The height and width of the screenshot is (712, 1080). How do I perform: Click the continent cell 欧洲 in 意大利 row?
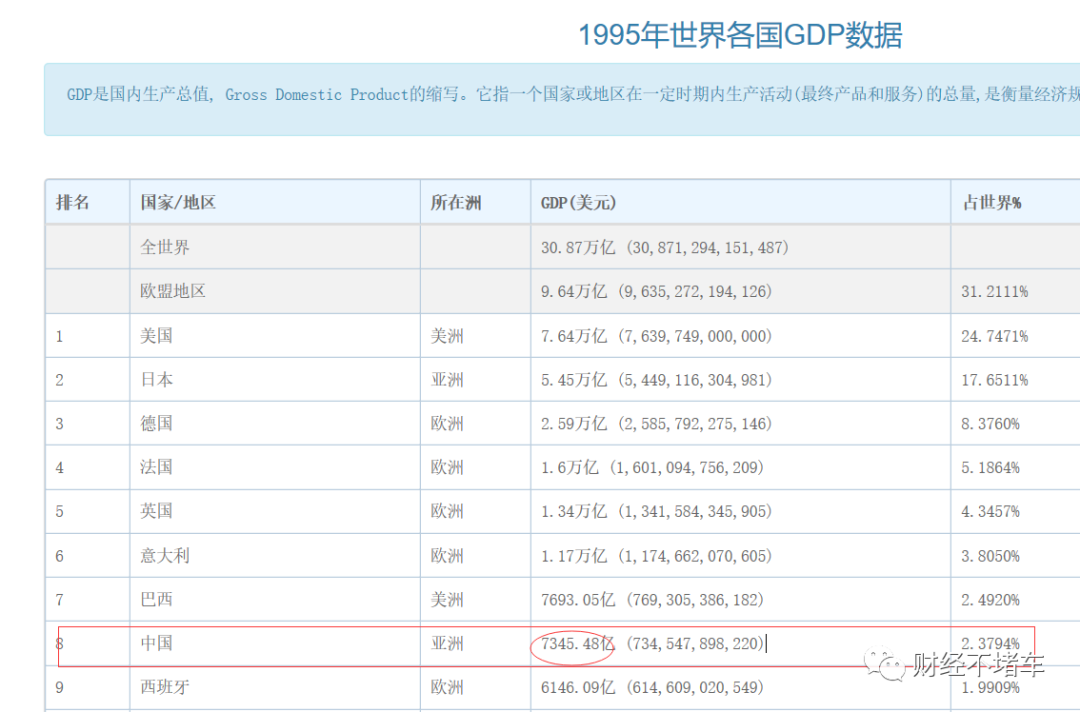click(447, 556)
